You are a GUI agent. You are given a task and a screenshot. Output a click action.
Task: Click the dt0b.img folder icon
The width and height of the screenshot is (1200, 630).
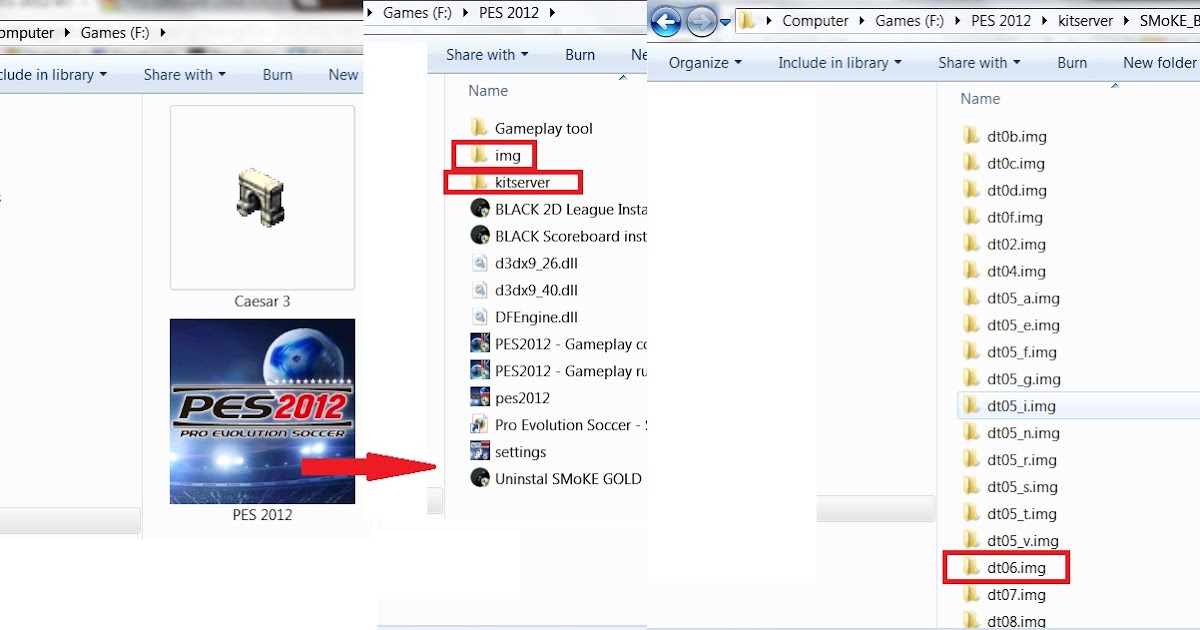[971, 136]
